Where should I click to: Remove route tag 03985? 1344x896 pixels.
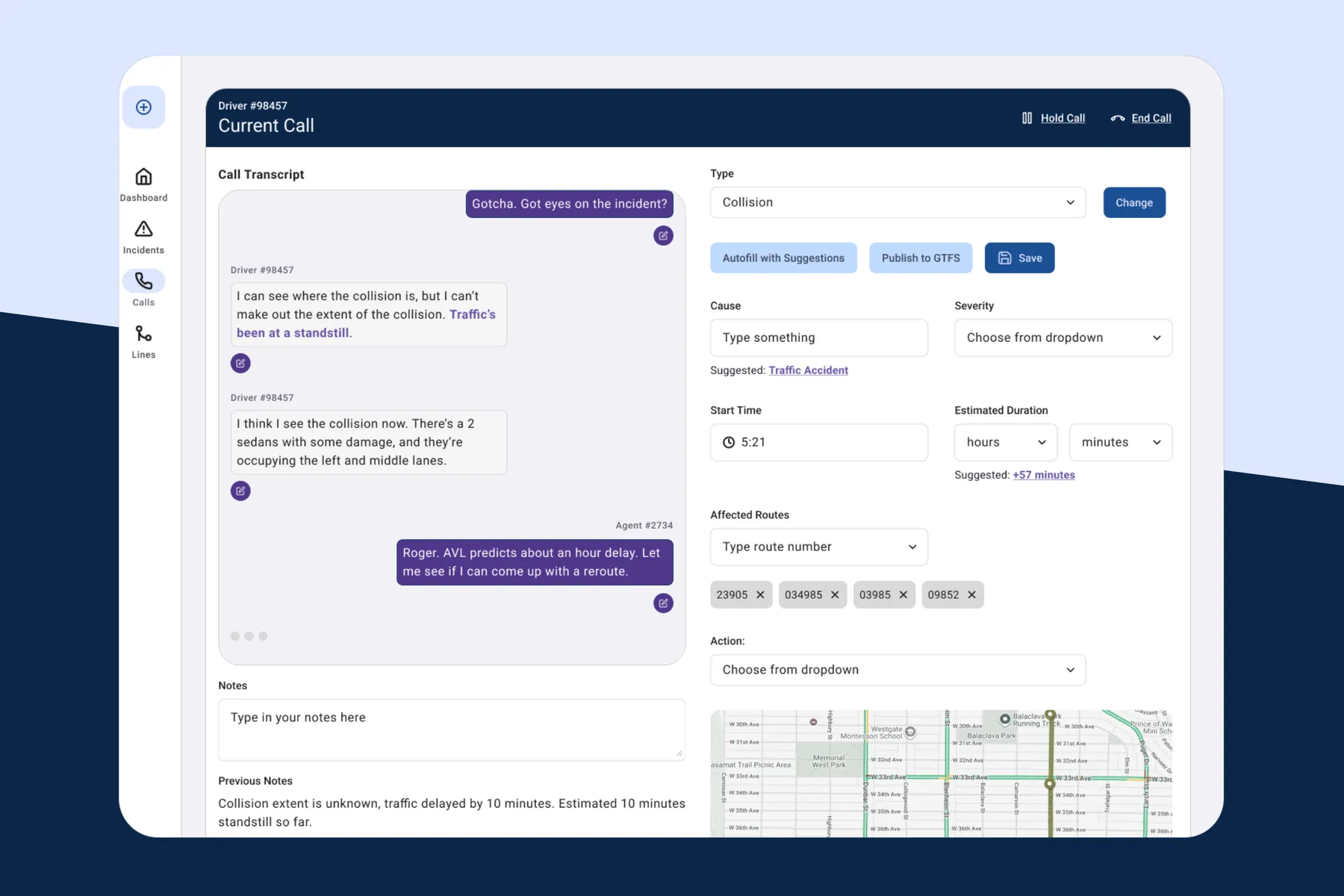[x=903, y=595]
